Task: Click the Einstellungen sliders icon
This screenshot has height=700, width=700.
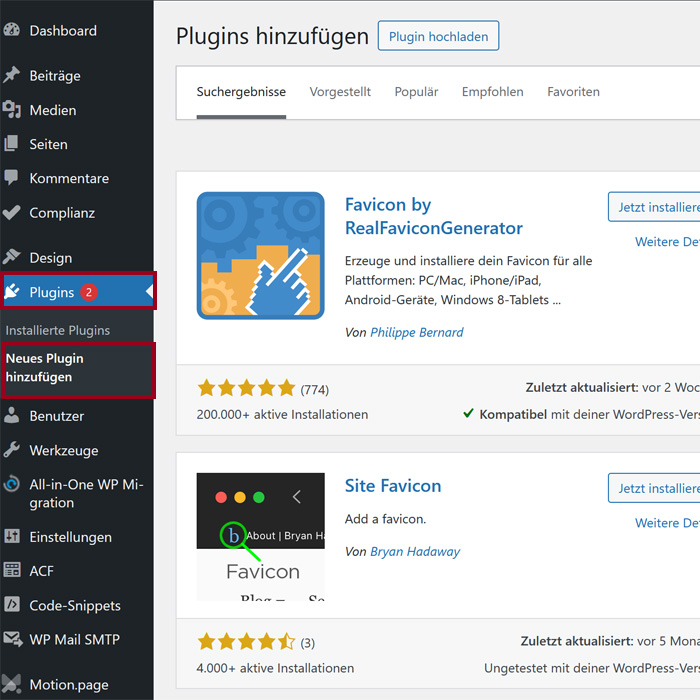Action: (x=12, y=536)
